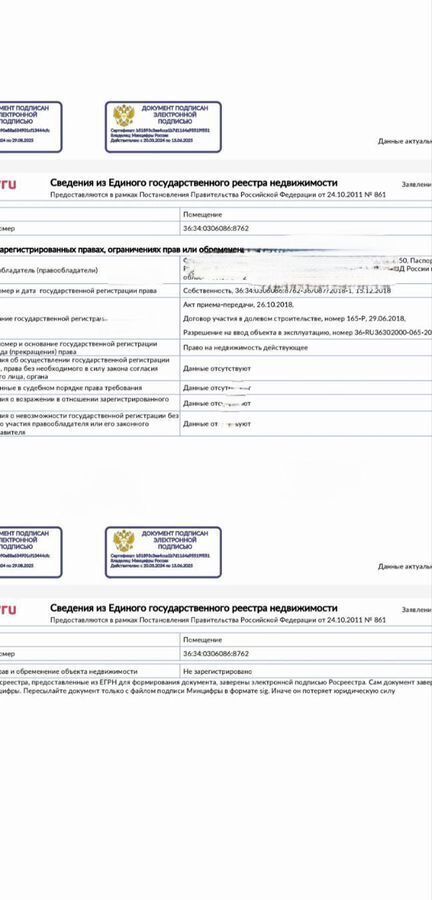The height and width of the screenshot is (900, 432).
Task: Click the coat of arms emblem in the upper page's signature stamp
Action: tap(123, 115)
